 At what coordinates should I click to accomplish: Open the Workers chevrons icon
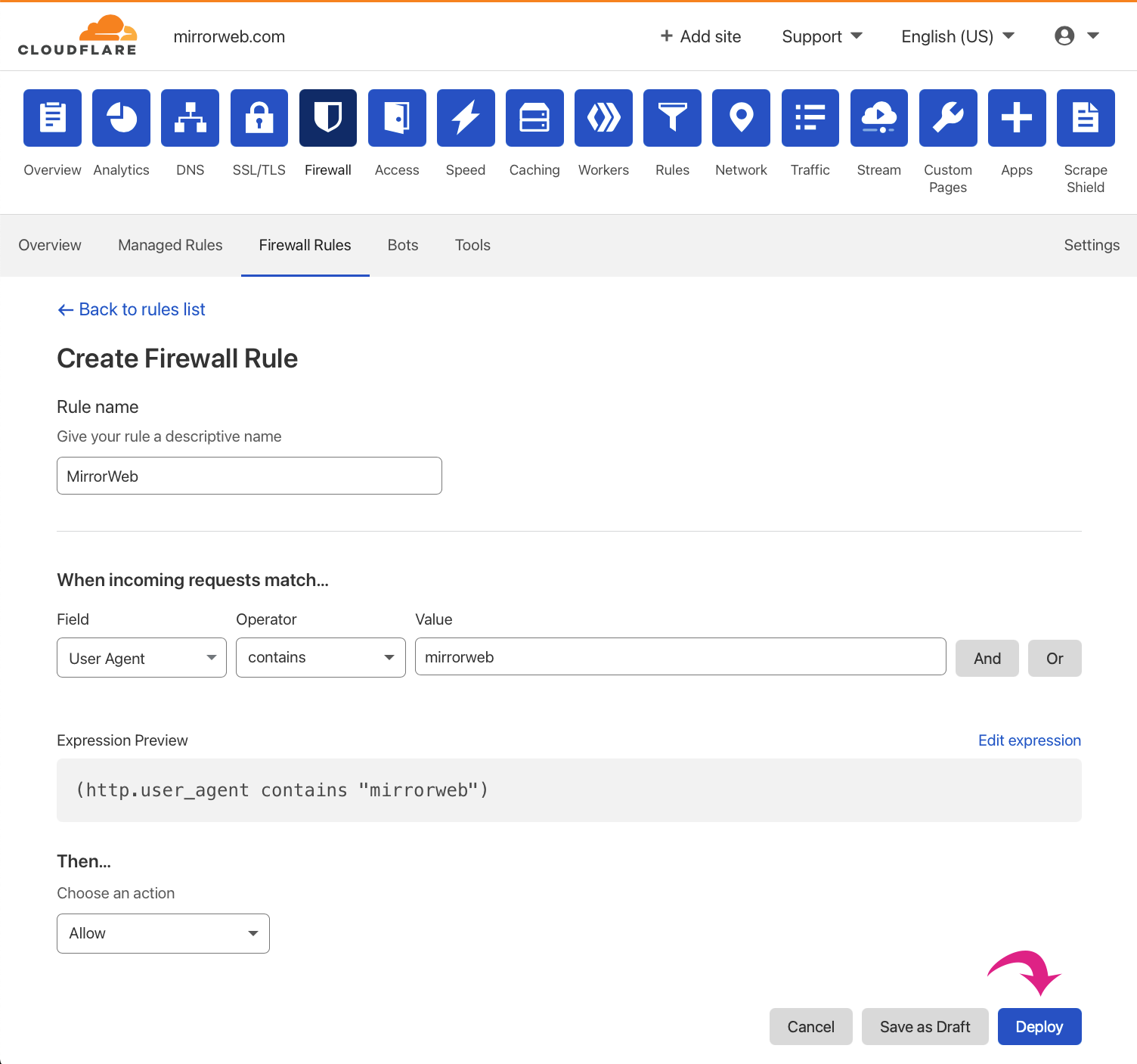[603, 118]
